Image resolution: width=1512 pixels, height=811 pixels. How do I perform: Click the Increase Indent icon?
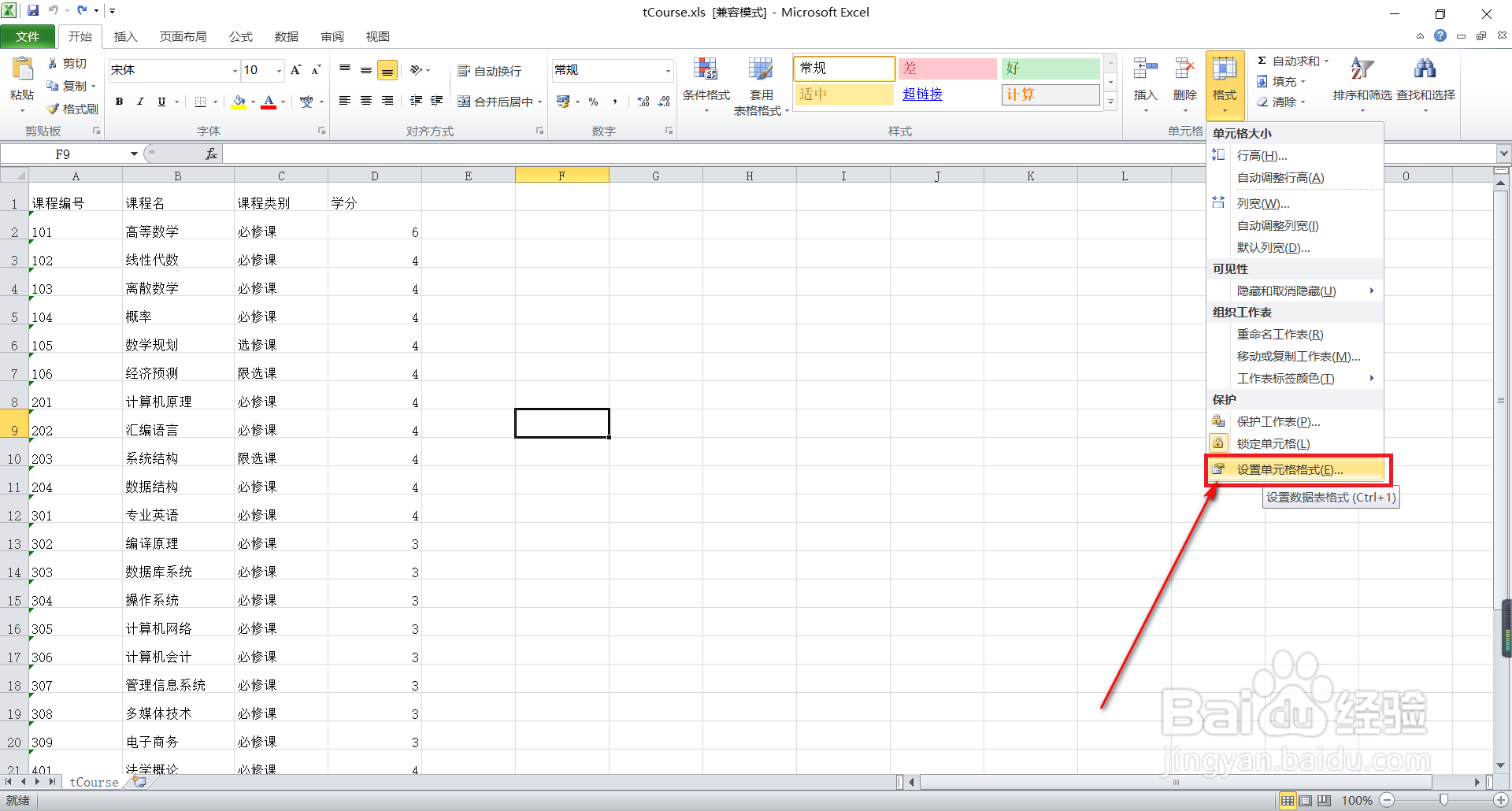(x=437, y=101)
